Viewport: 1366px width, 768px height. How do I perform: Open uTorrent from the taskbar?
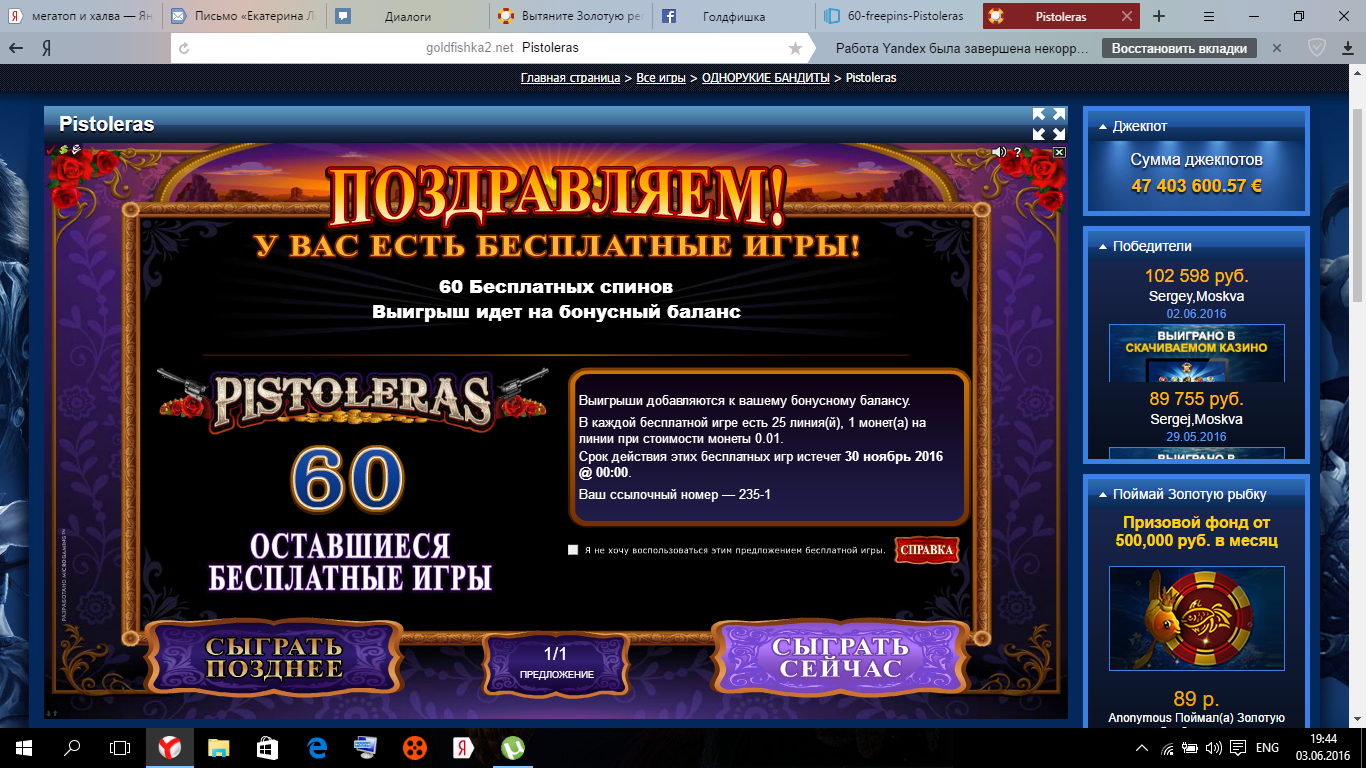513,747
